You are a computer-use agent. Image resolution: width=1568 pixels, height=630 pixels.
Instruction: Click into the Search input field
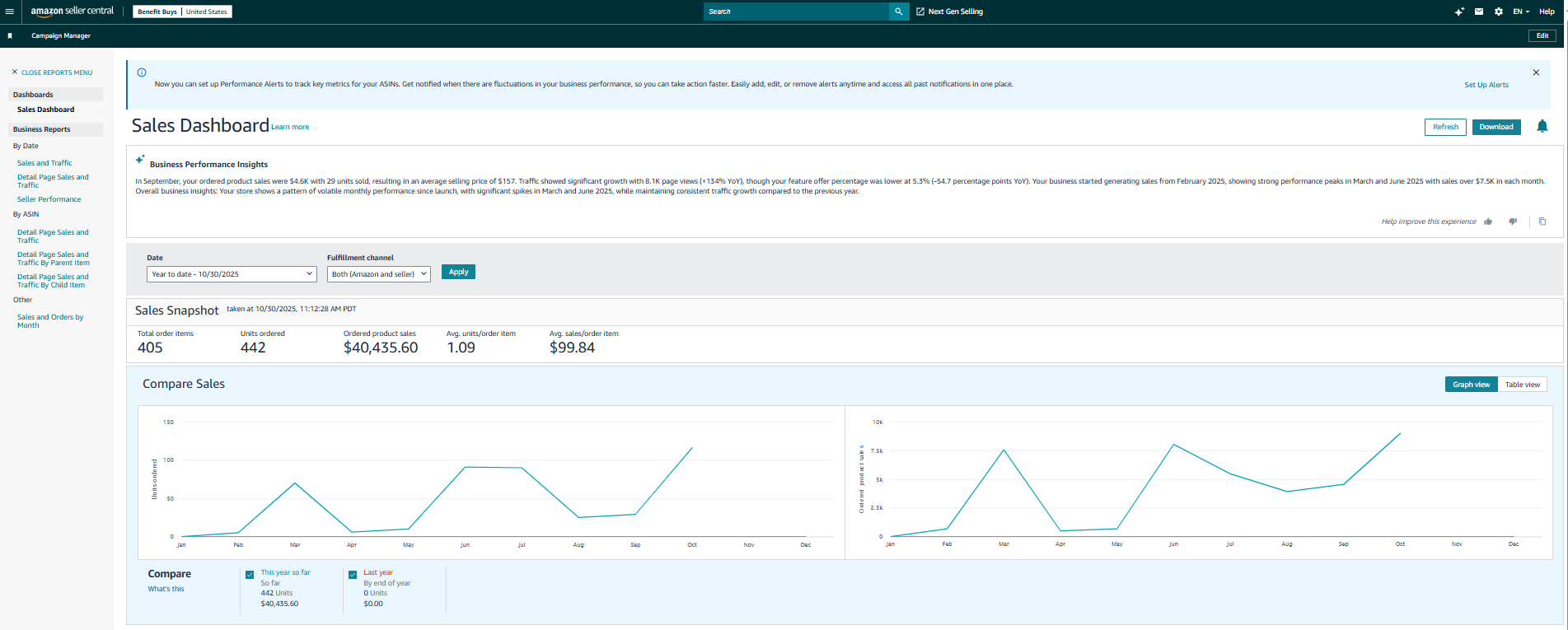pos(795,12)
